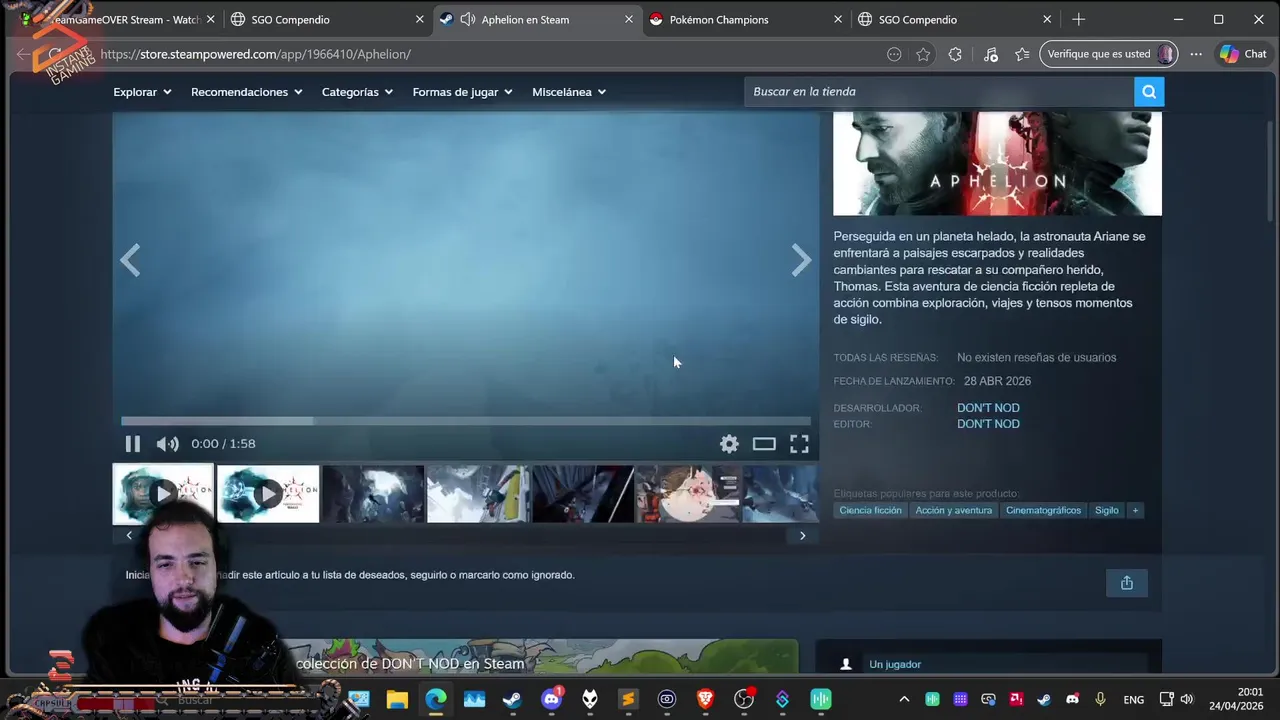Viewport: 1280px width, 720px height.
Task: Enter fullscreen for the trailer
Action: tap(799, 444)
